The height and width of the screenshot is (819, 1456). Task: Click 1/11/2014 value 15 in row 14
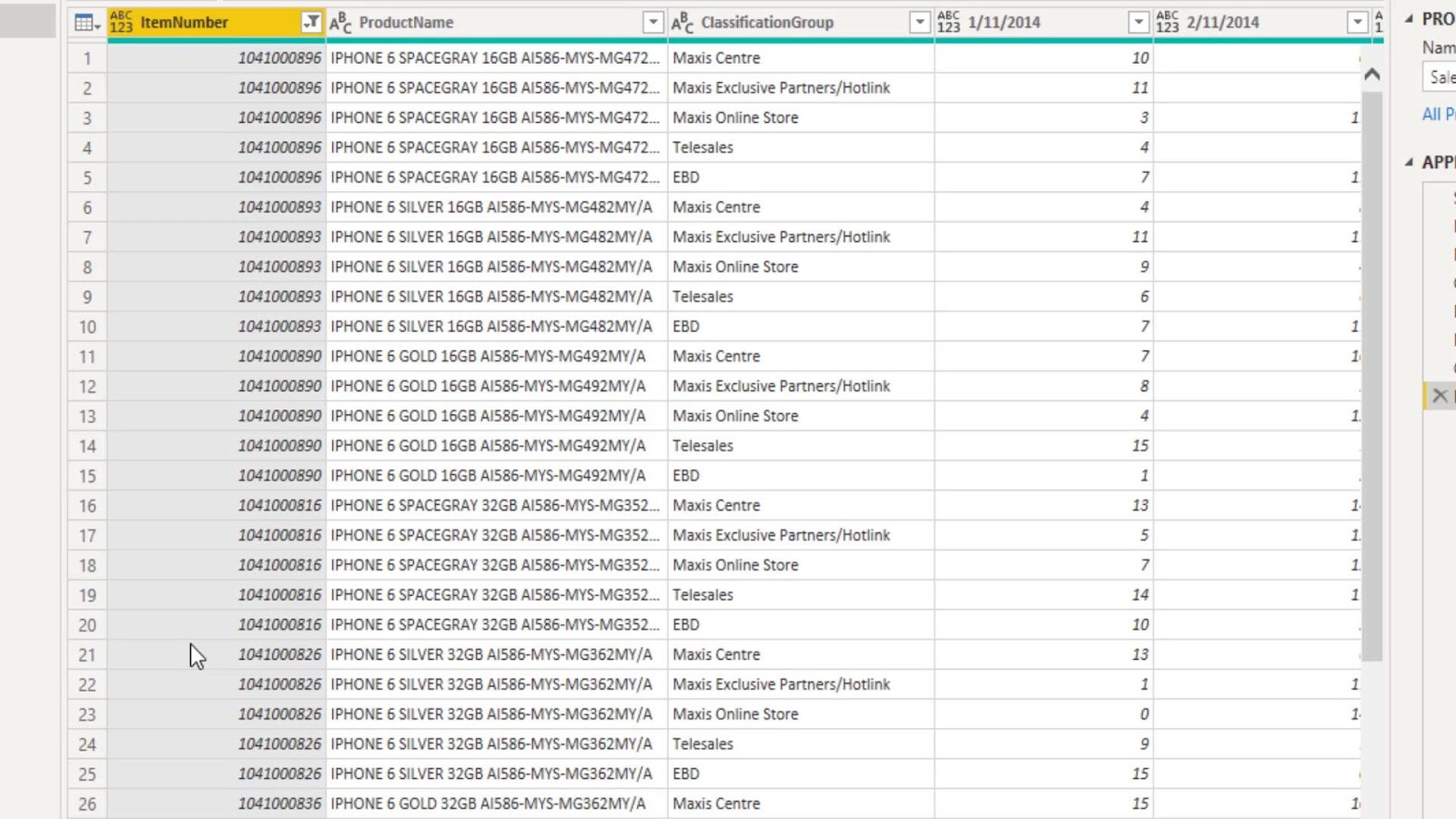(x=1044, y=446)
